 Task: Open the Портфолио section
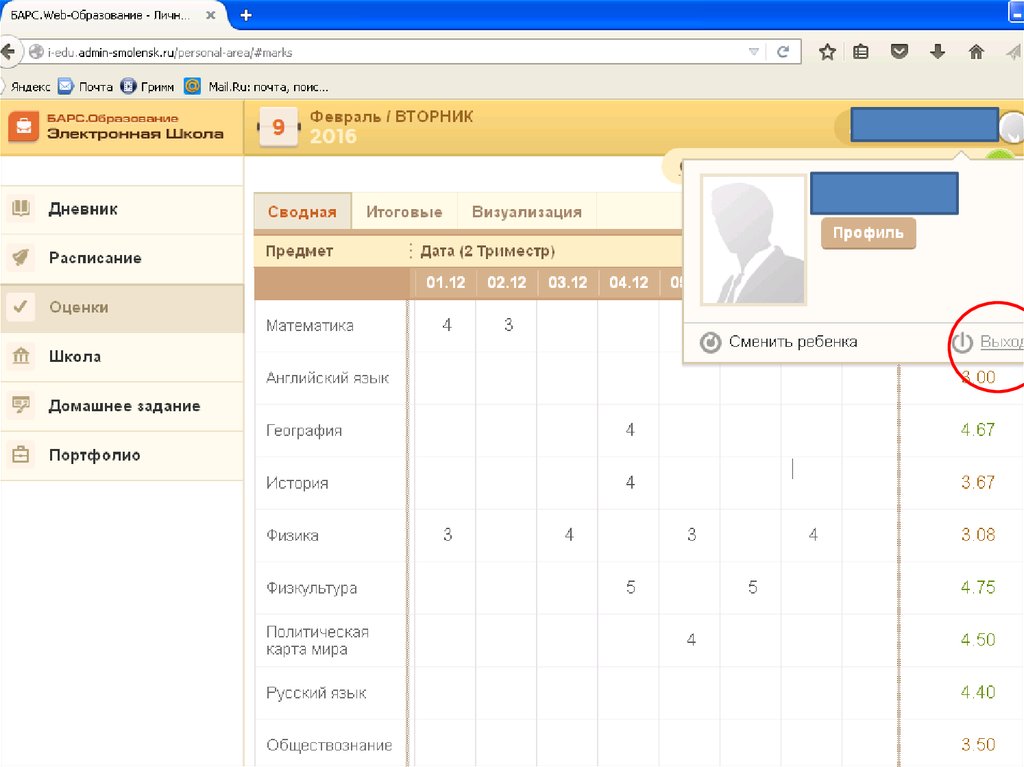pos(94,455)
